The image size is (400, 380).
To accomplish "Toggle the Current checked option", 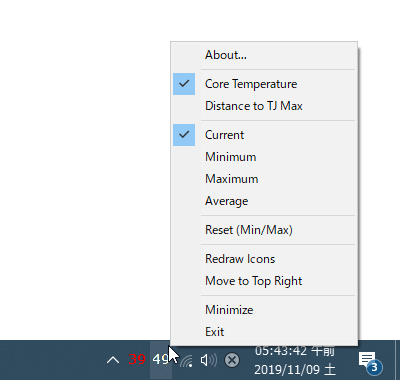I will [264, 135].
